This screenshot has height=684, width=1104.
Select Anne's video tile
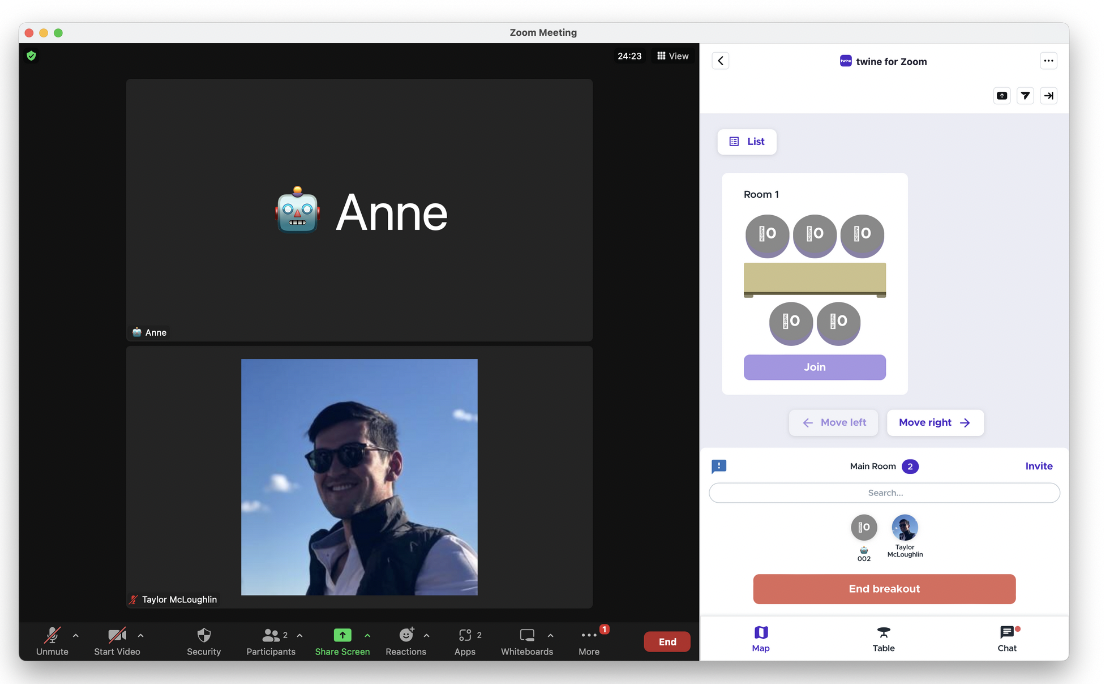click(359, 210)
